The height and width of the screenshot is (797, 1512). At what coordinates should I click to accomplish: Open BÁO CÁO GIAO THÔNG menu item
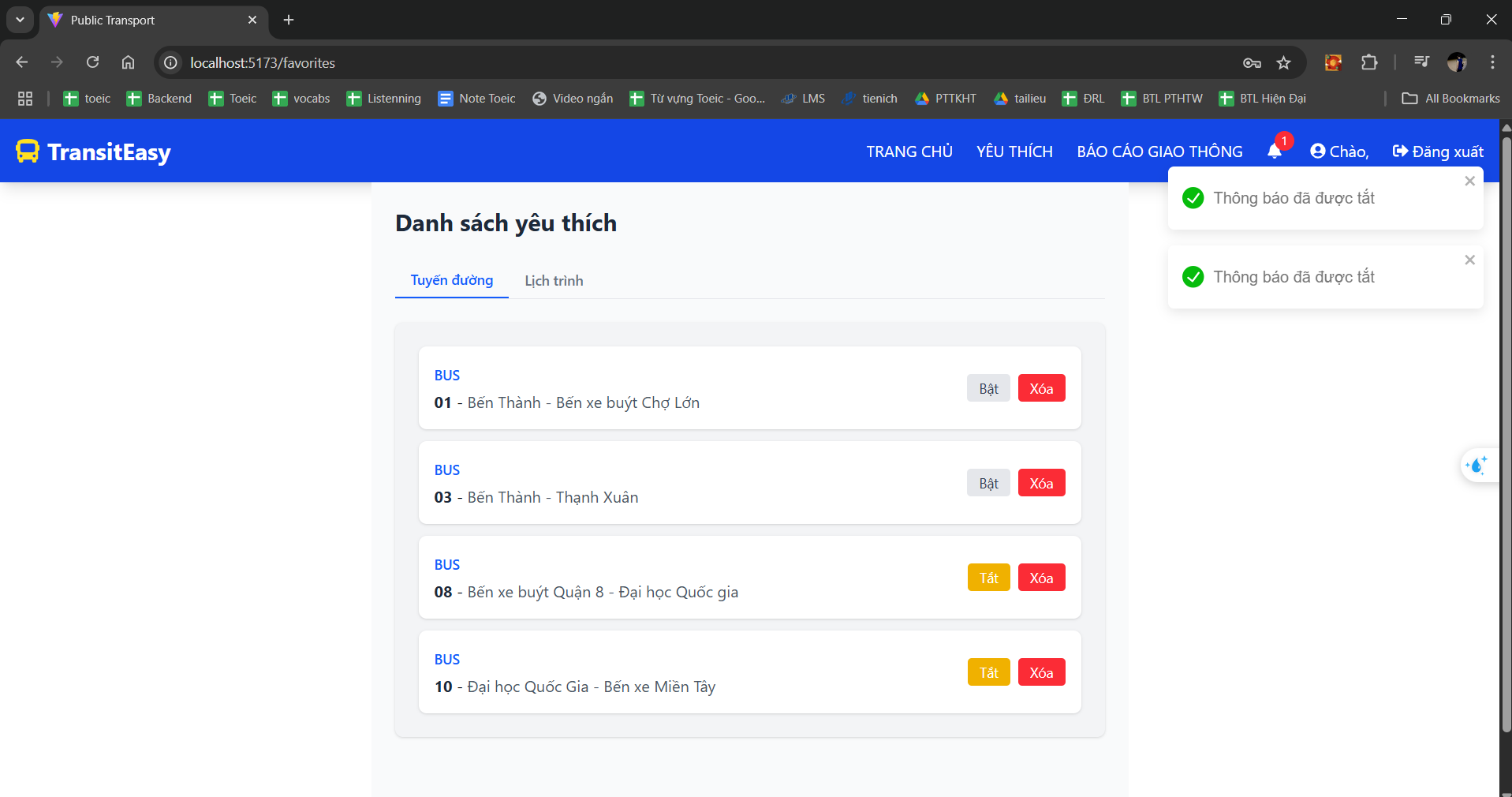1159,152
